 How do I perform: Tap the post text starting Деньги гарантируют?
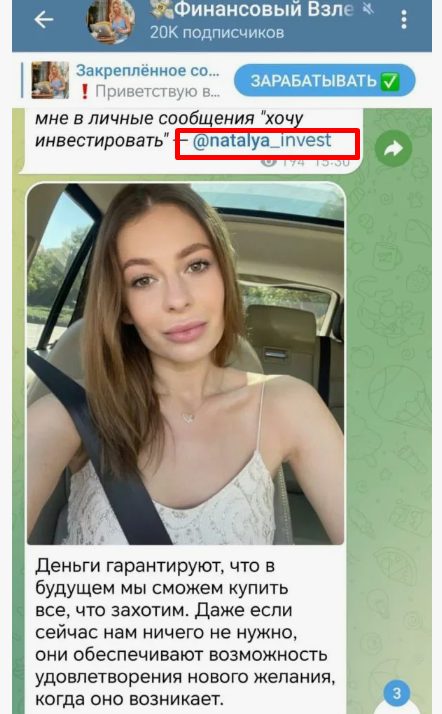tap(185, 632)
